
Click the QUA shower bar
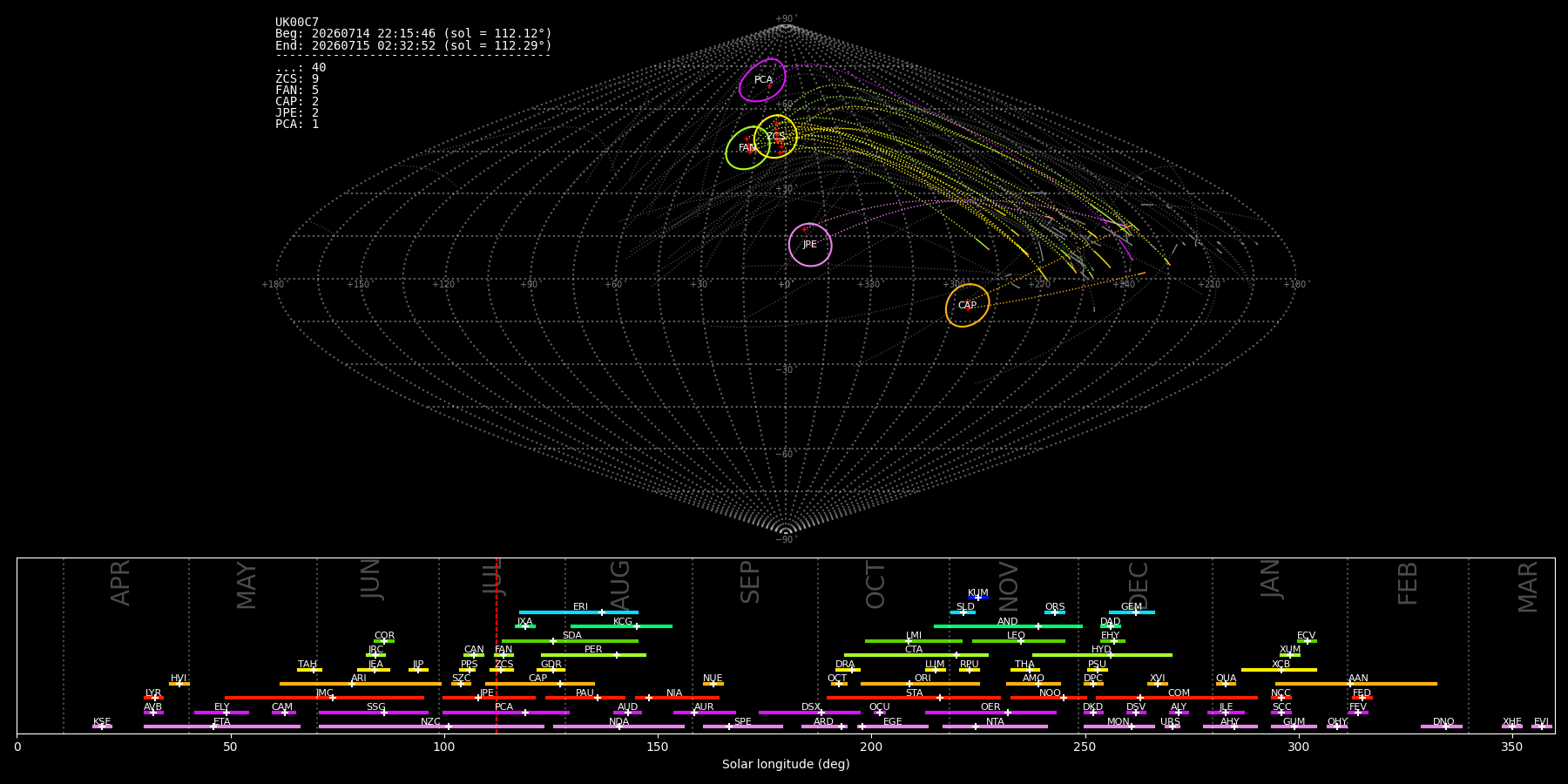(1226, 684)
